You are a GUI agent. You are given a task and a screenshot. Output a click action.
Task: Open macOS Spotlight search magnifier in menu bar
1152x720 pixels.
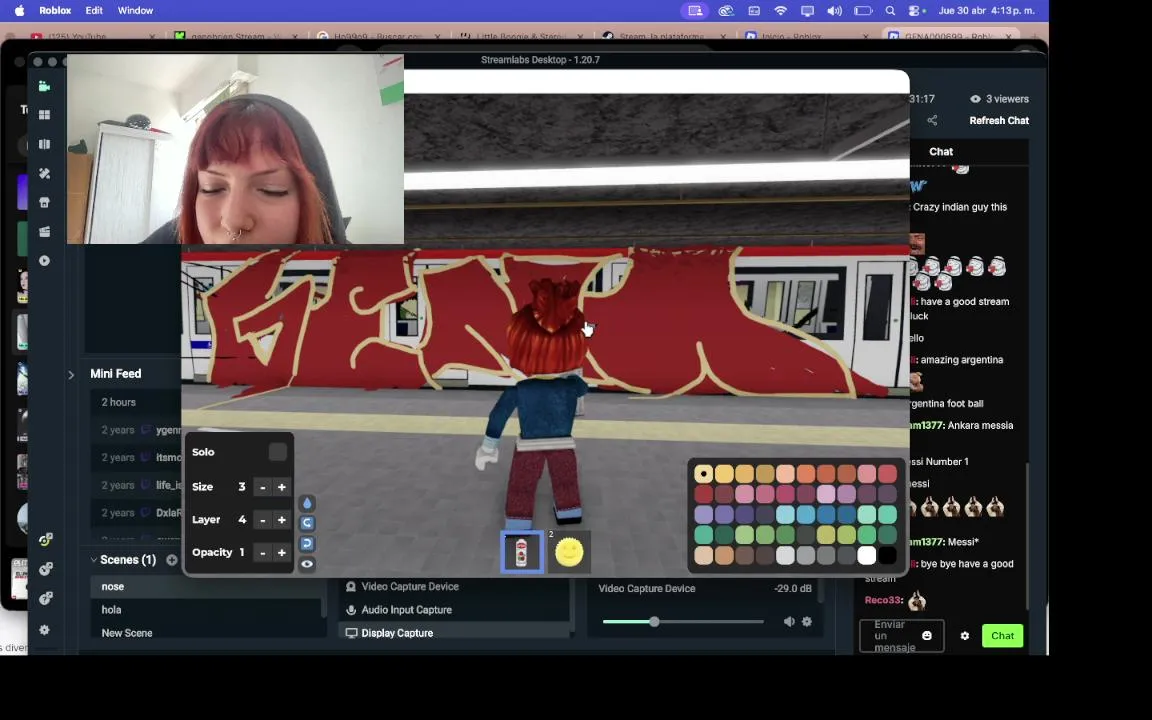(890, 11)
